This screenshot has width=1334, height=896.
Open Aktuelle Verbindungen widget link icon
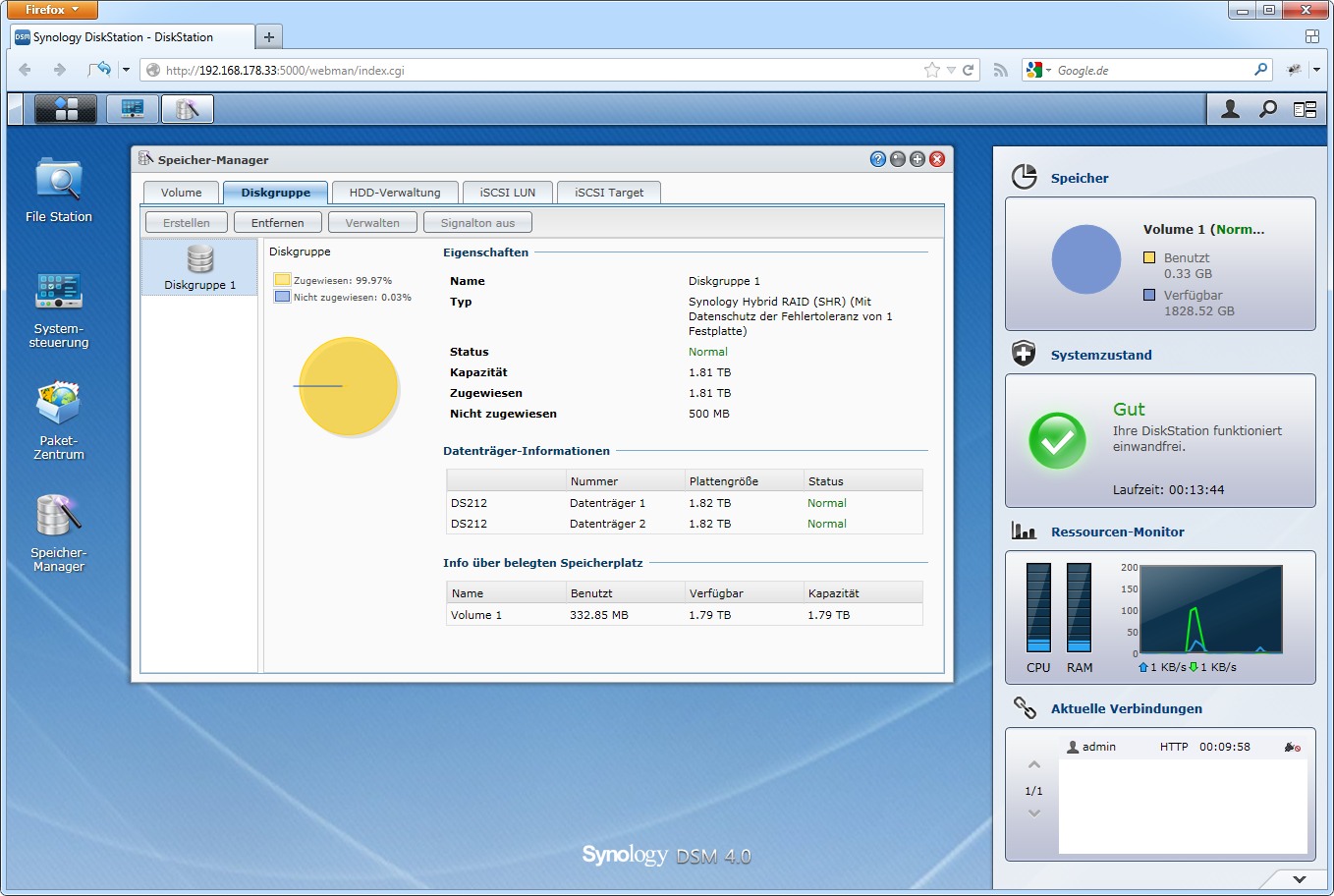click(x=1025, y=707)
